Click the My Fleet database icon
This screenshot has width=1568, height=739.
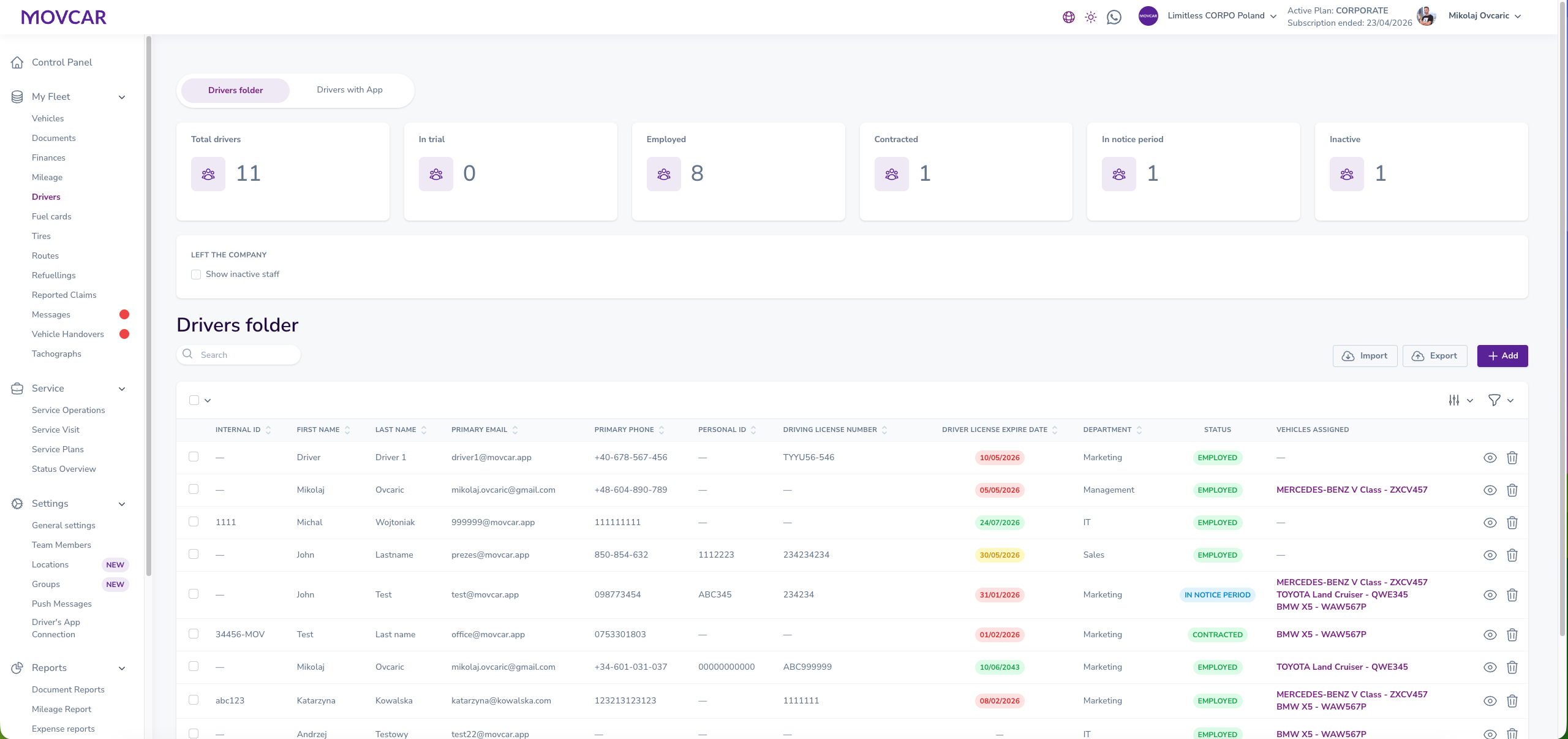point(17,97)
